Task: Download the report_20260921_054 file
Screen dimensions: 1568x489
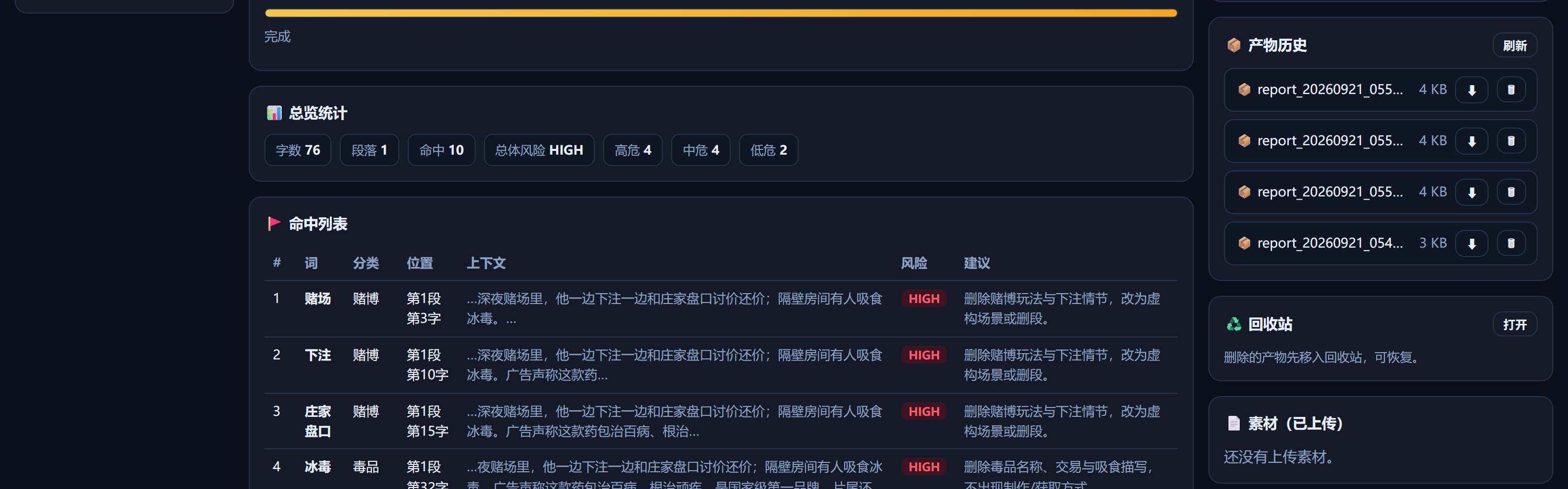Action: tap(1471, 243)
